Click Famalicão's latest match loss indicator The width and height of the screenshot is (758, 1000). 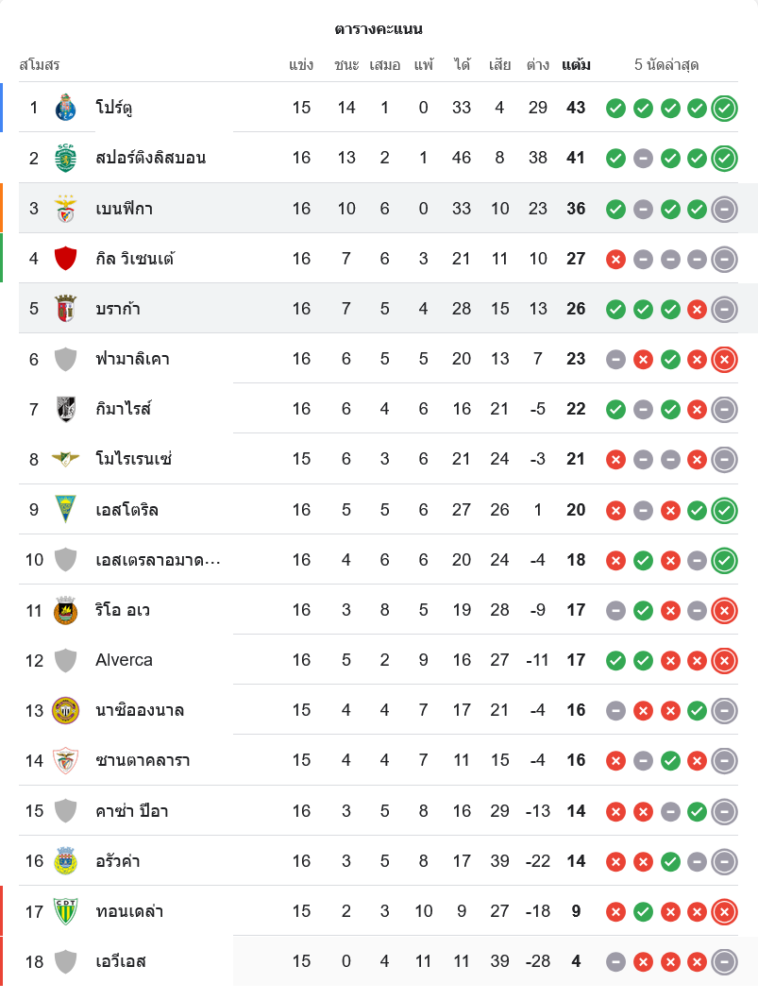[x=725, y=359]
